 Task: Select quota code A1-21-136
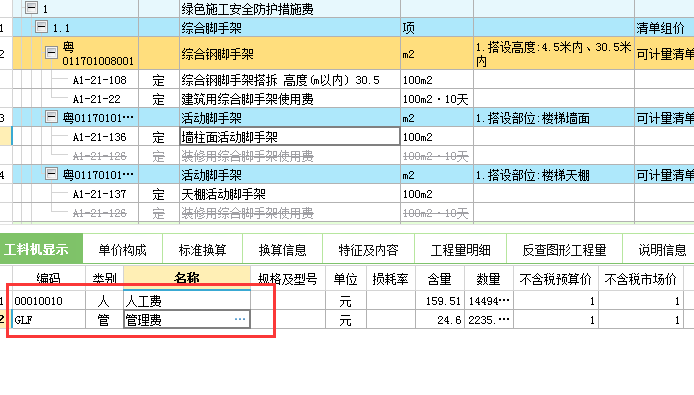click(x=100, y=137)
